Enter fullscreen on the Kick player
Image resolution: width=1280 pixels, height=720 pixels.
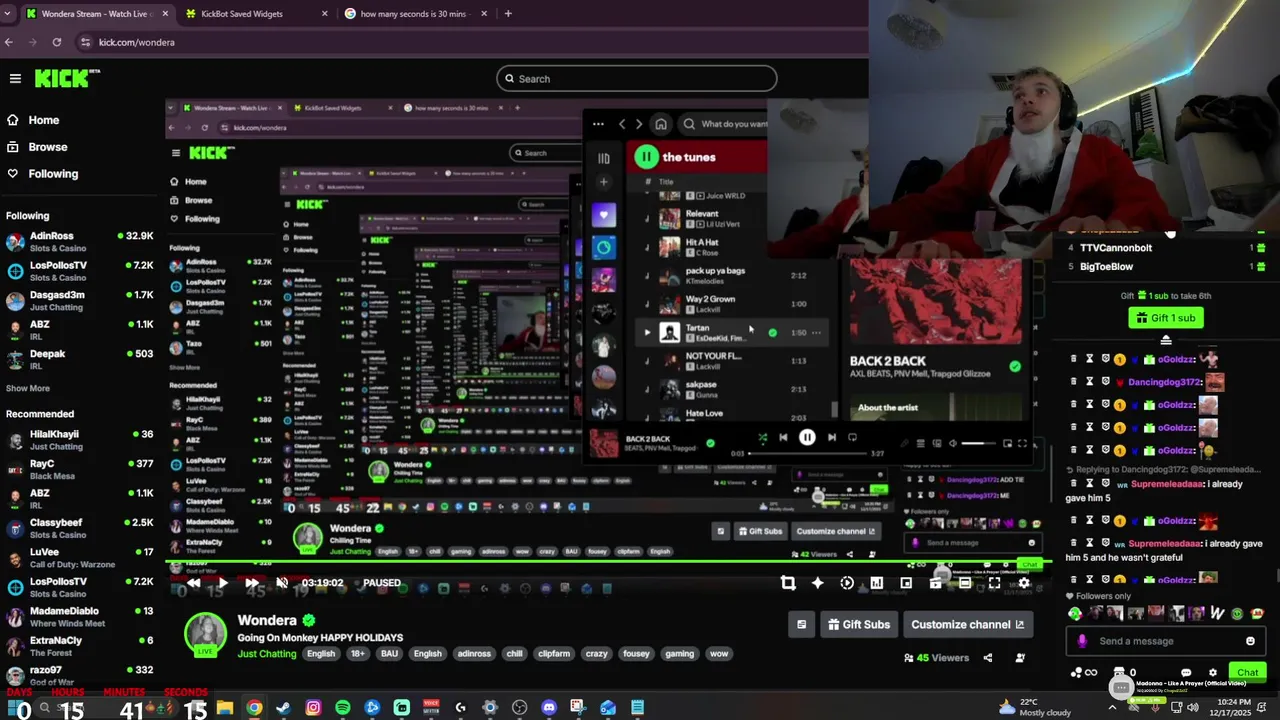tap(994, 583)
